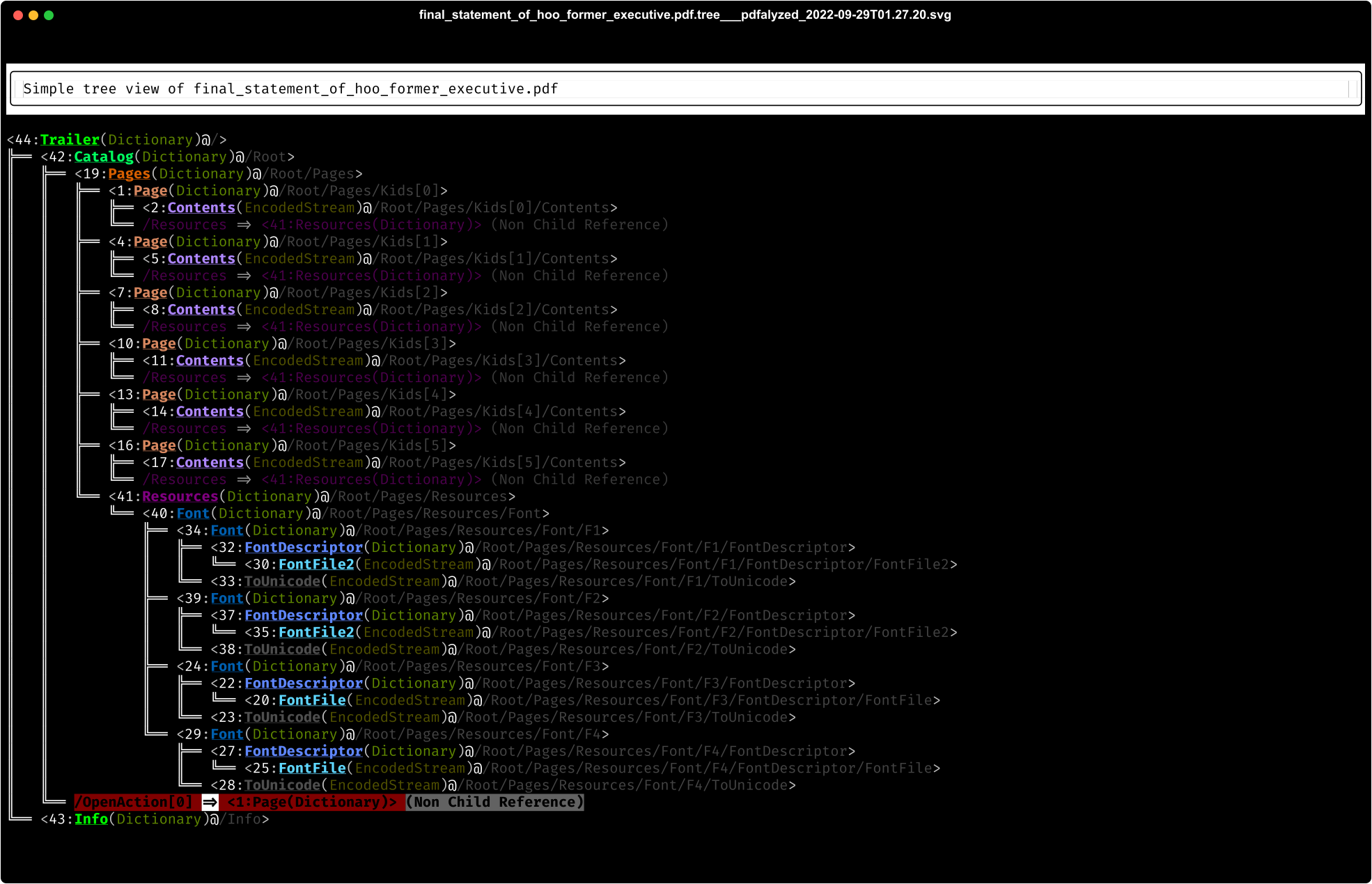Open the FontDescriptor link on row 37
Screen dimensions: 1372x884
[x=304, y=615]
